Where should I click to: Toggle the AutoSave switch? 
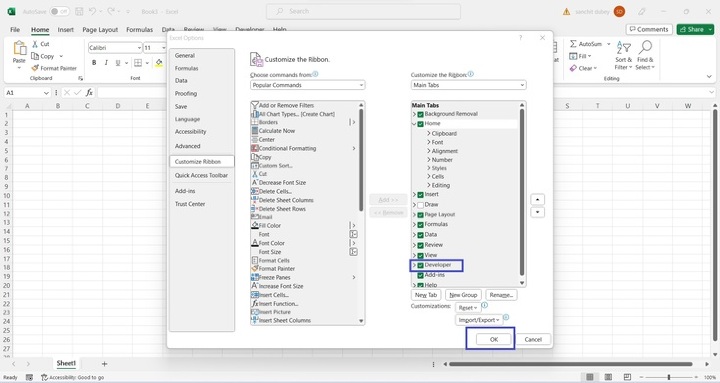[x=59, y=11]
